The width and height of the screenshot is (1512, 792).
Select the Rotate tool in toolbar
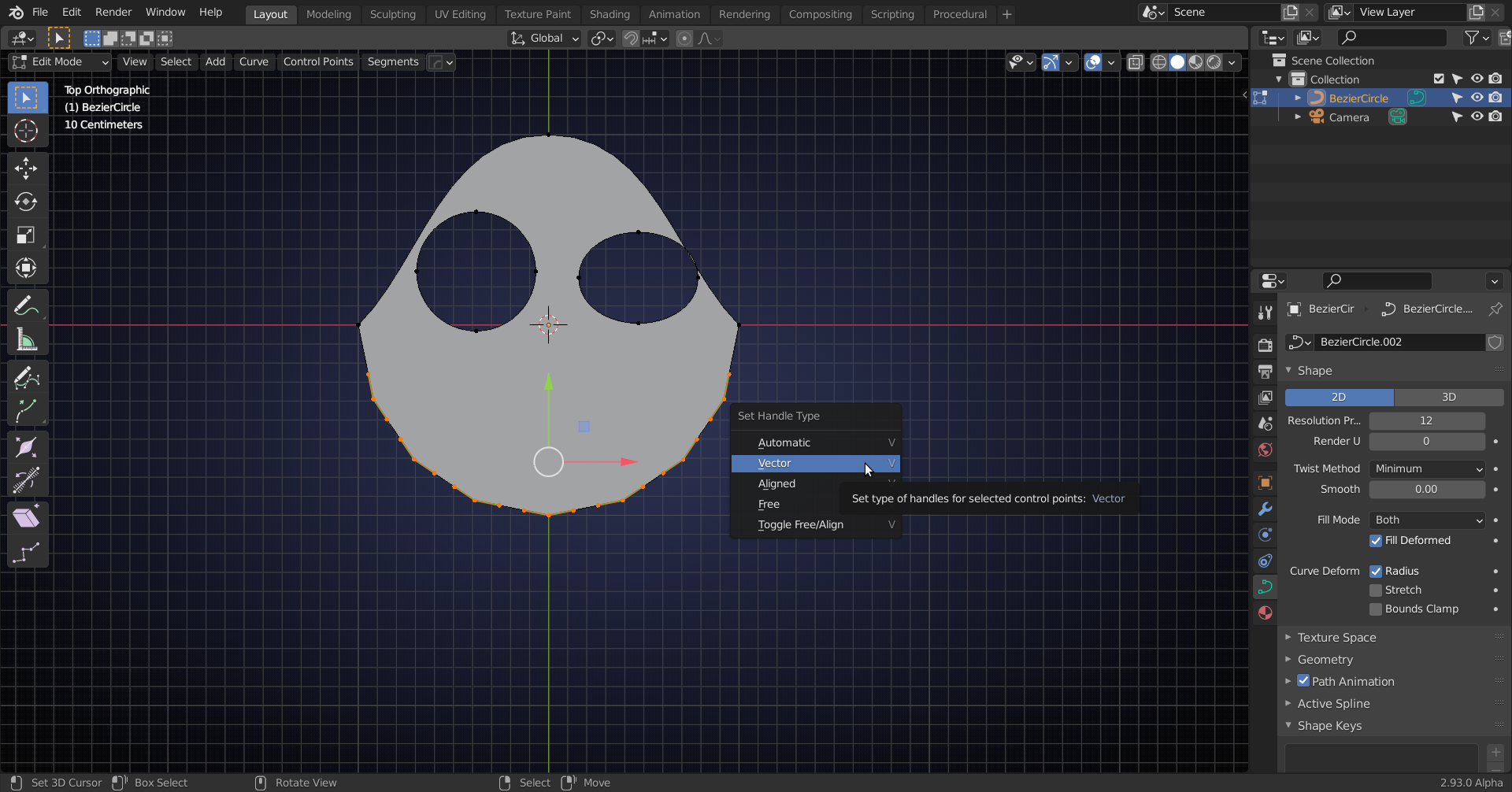(x=26, y=202)
